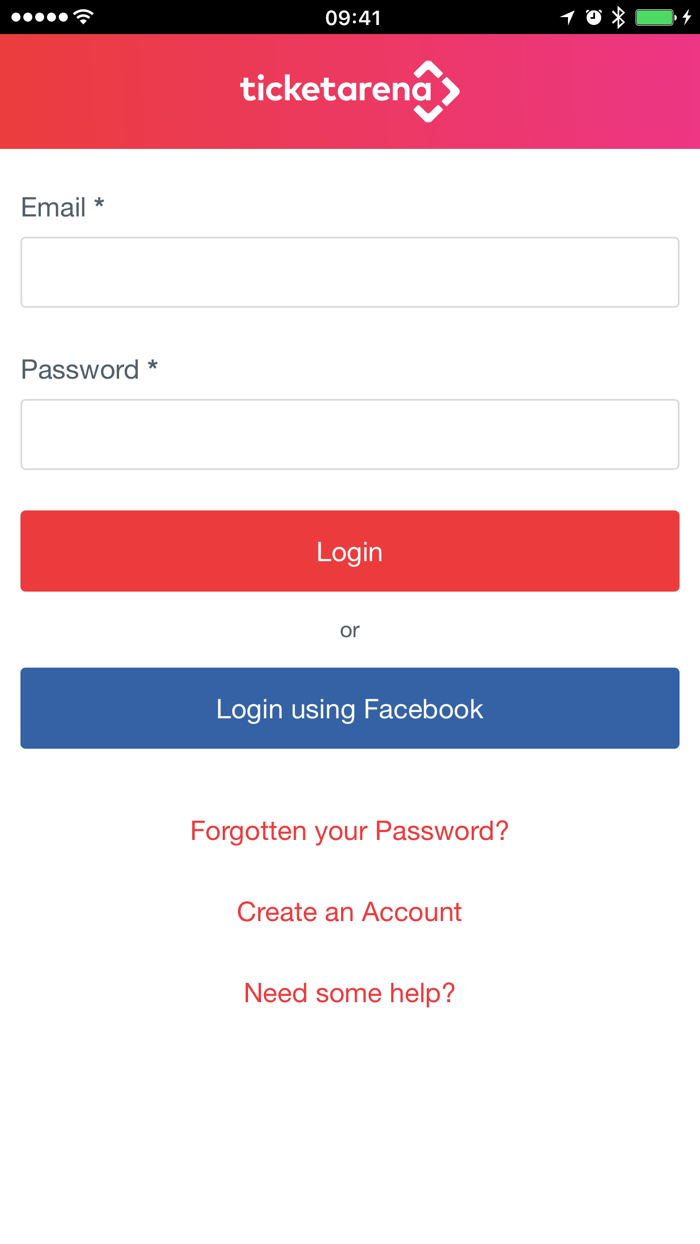This screenshot has height=1244, width=700.
Task: Open the Need some help link
Action: coord(350,993)
